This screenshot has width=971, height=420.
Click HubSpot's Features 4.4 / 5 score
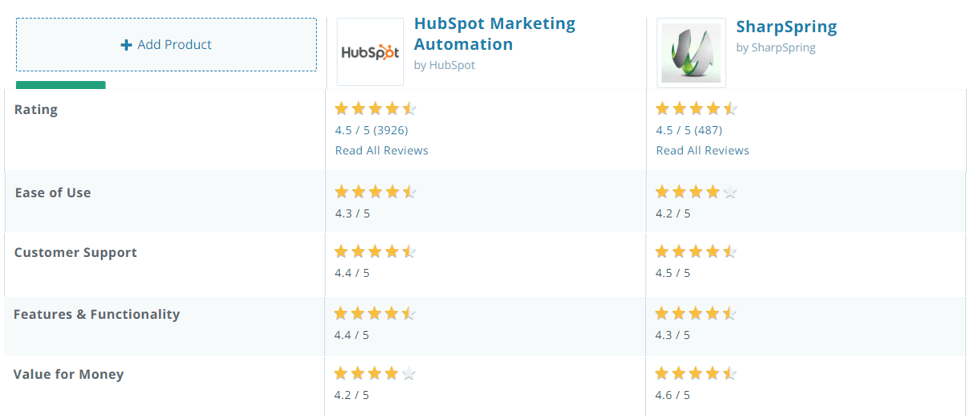point(352,335)
